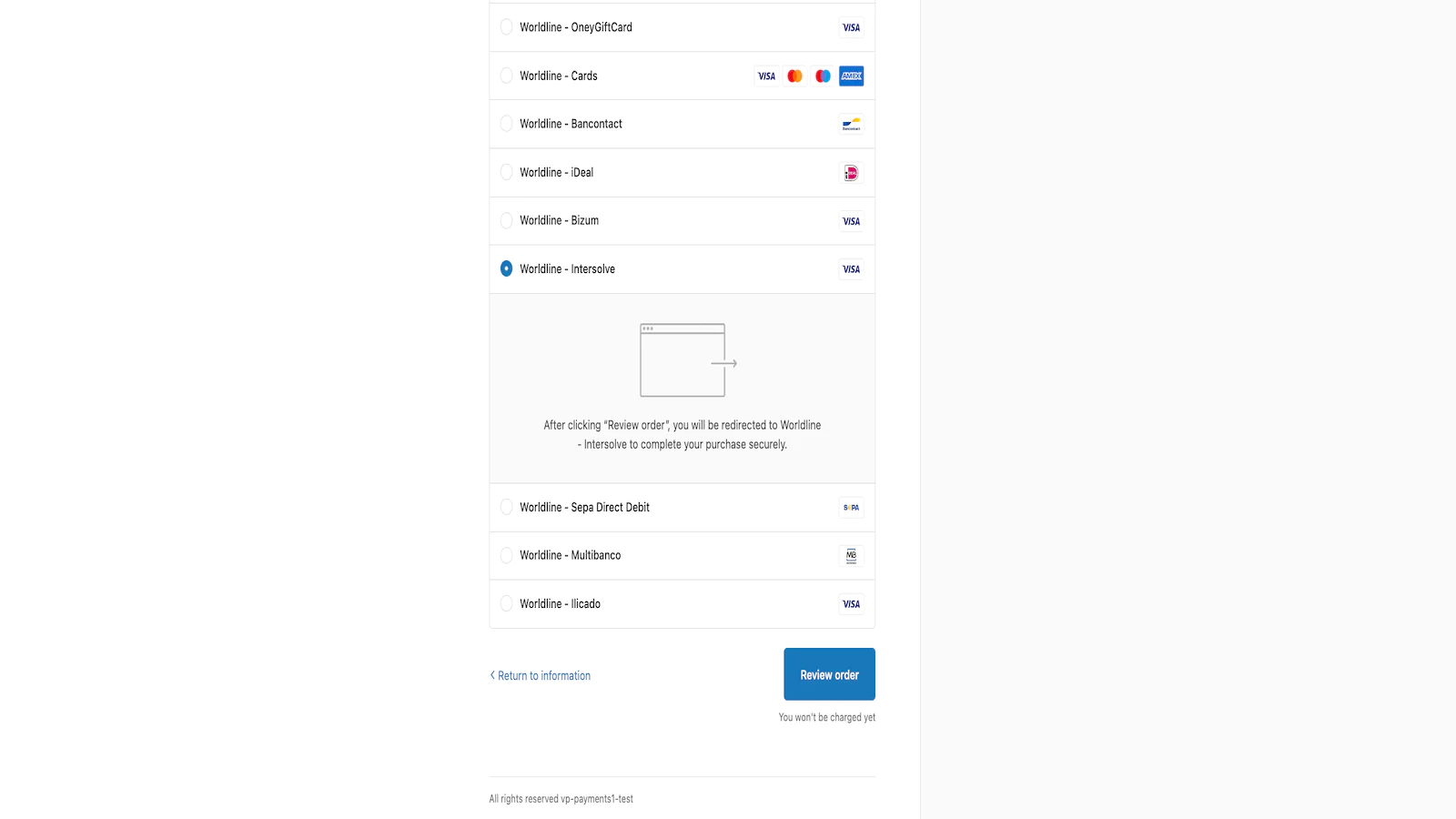Image resolution: width=1456 pixels, height=819 pixels.
Task: Click Mastercard icon in Cards row
Action: pyautogui.click(x=795, y=76)
